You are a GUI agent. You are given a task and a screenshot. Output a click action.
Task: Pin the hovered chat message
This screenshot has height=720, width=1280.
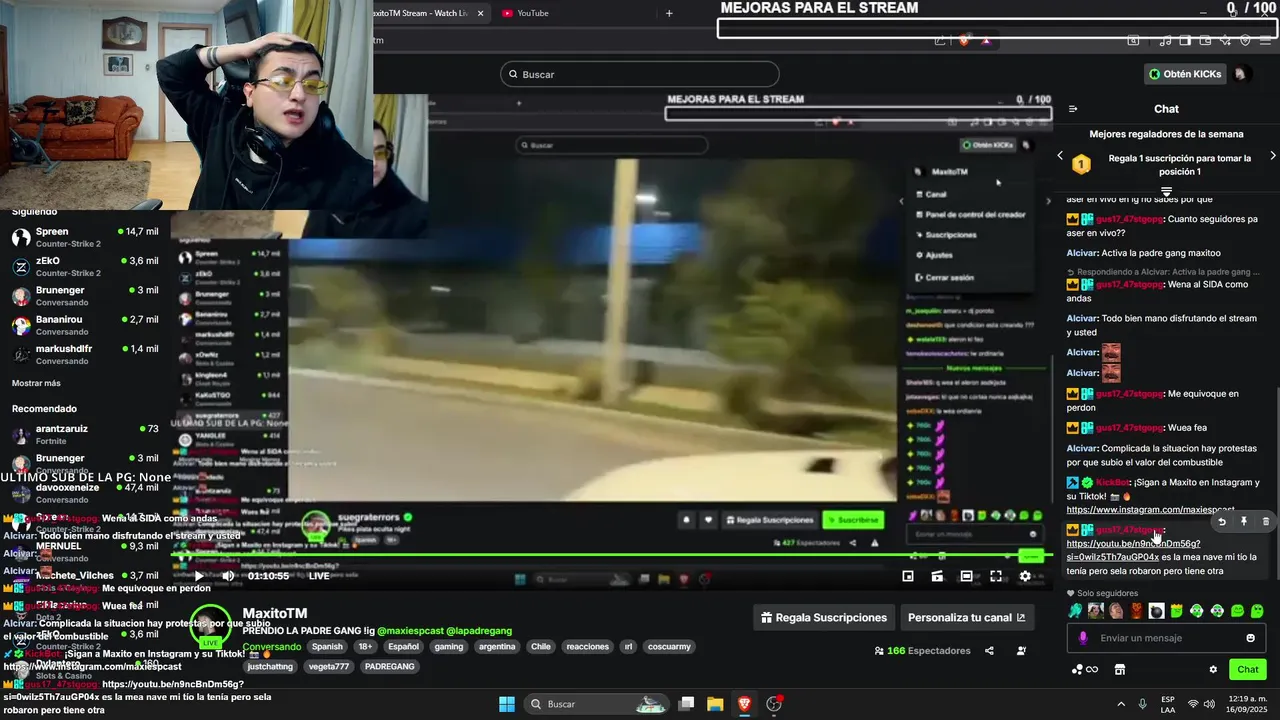pos(1244,522)
